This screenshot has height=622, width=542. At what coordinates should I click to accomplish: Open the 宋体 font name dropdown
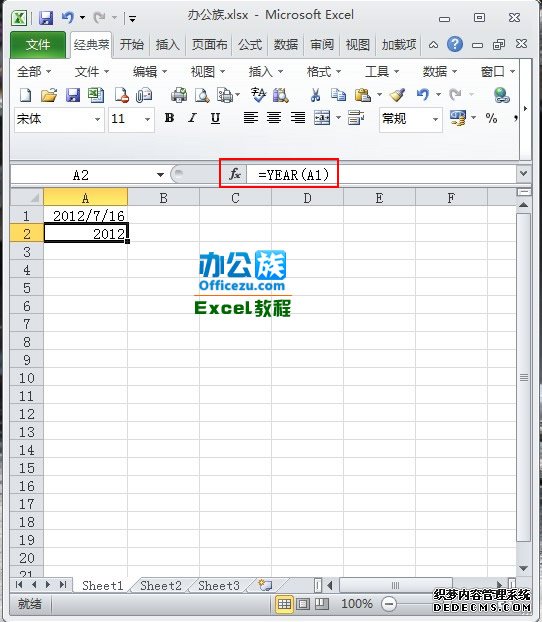[97, 119]
